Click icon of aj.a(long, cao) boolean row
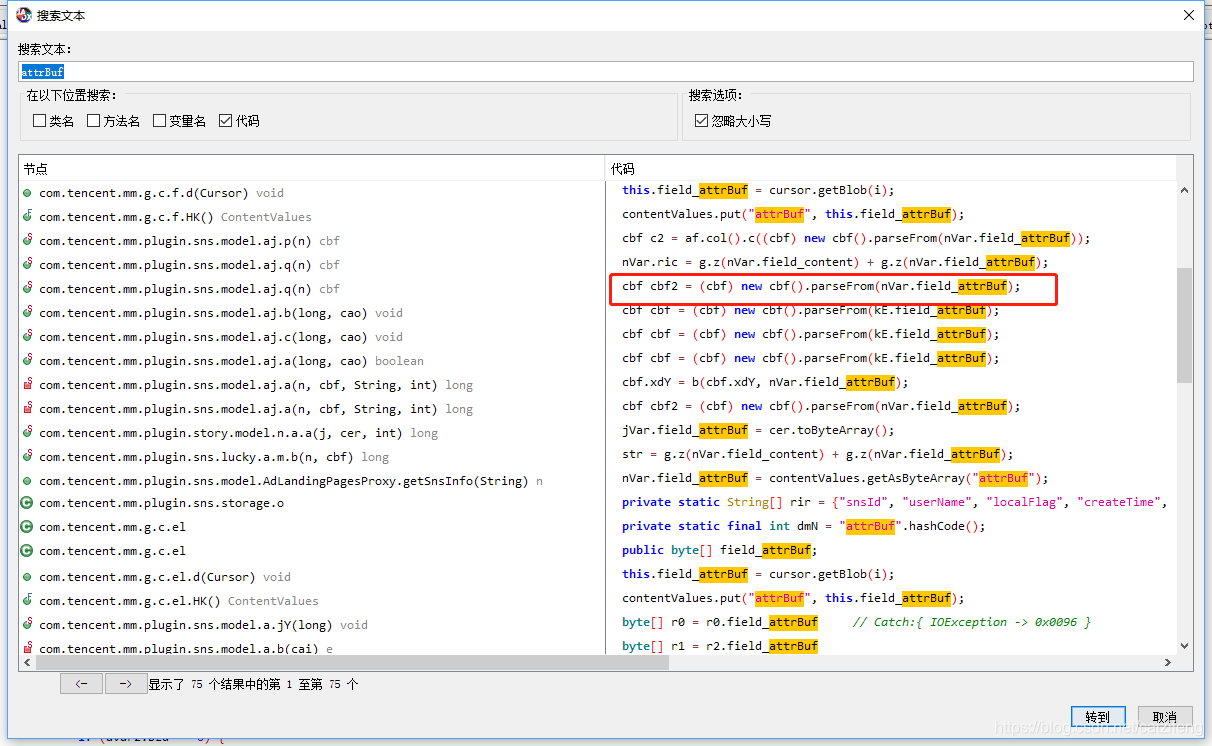Image resolution: width=1212 pixels, height=746 pixels. pos(28,361)
